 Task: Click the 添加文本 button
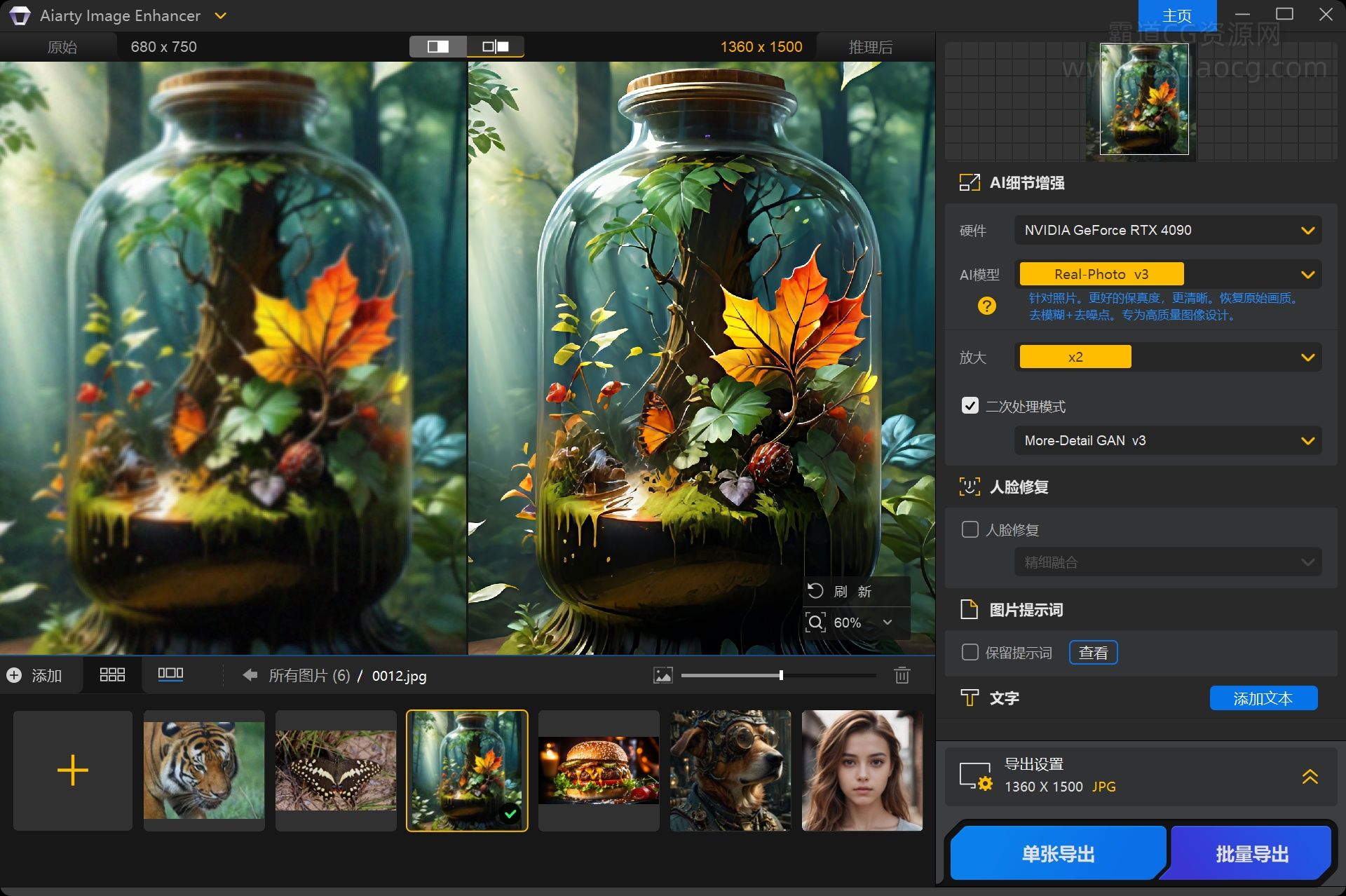pos(1263,698)
